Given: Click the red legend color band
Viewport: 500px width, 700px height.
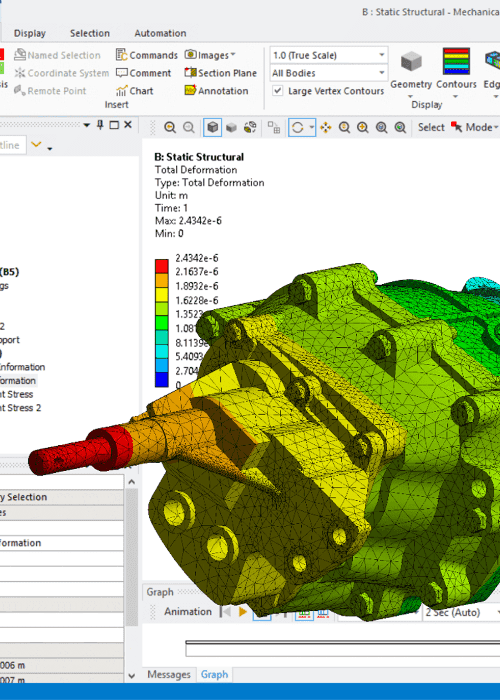Looking at the screenshot, I should tap(162, 267).
